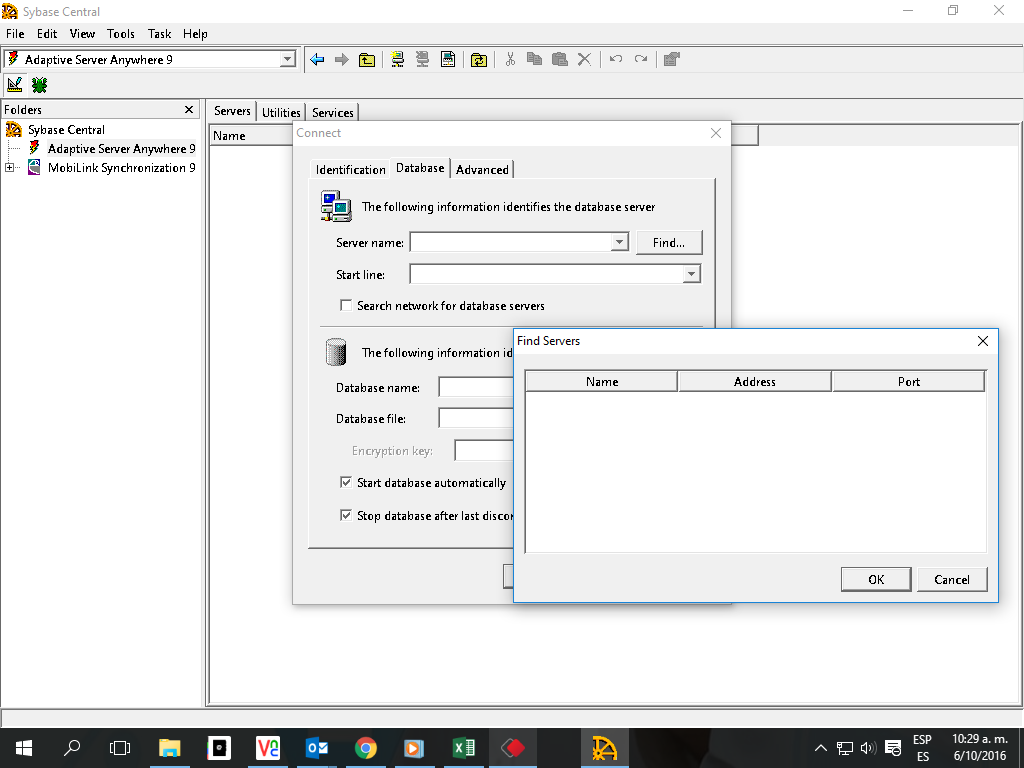Enable Search network for database servers
The height and width of the screenshot is (768, 1024).
click(346, 306)
